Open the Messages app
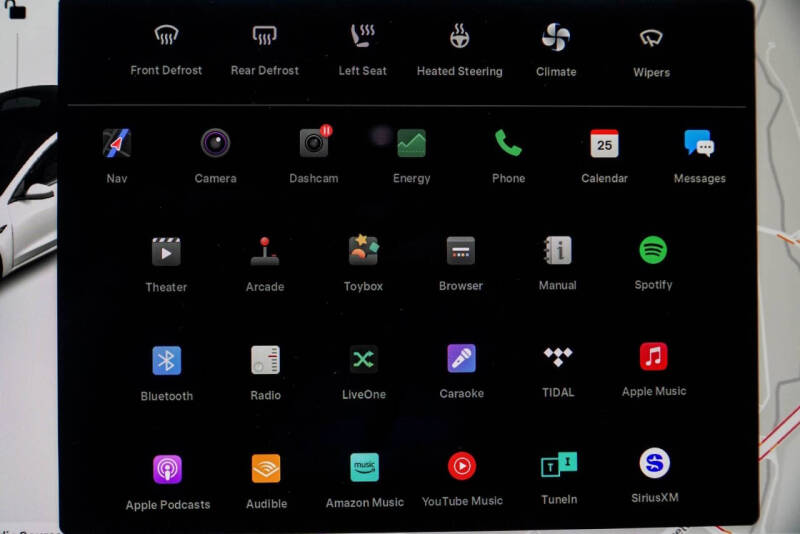This screenshot has height=534, width=800. pyautogui.click(x=699, y=144)
